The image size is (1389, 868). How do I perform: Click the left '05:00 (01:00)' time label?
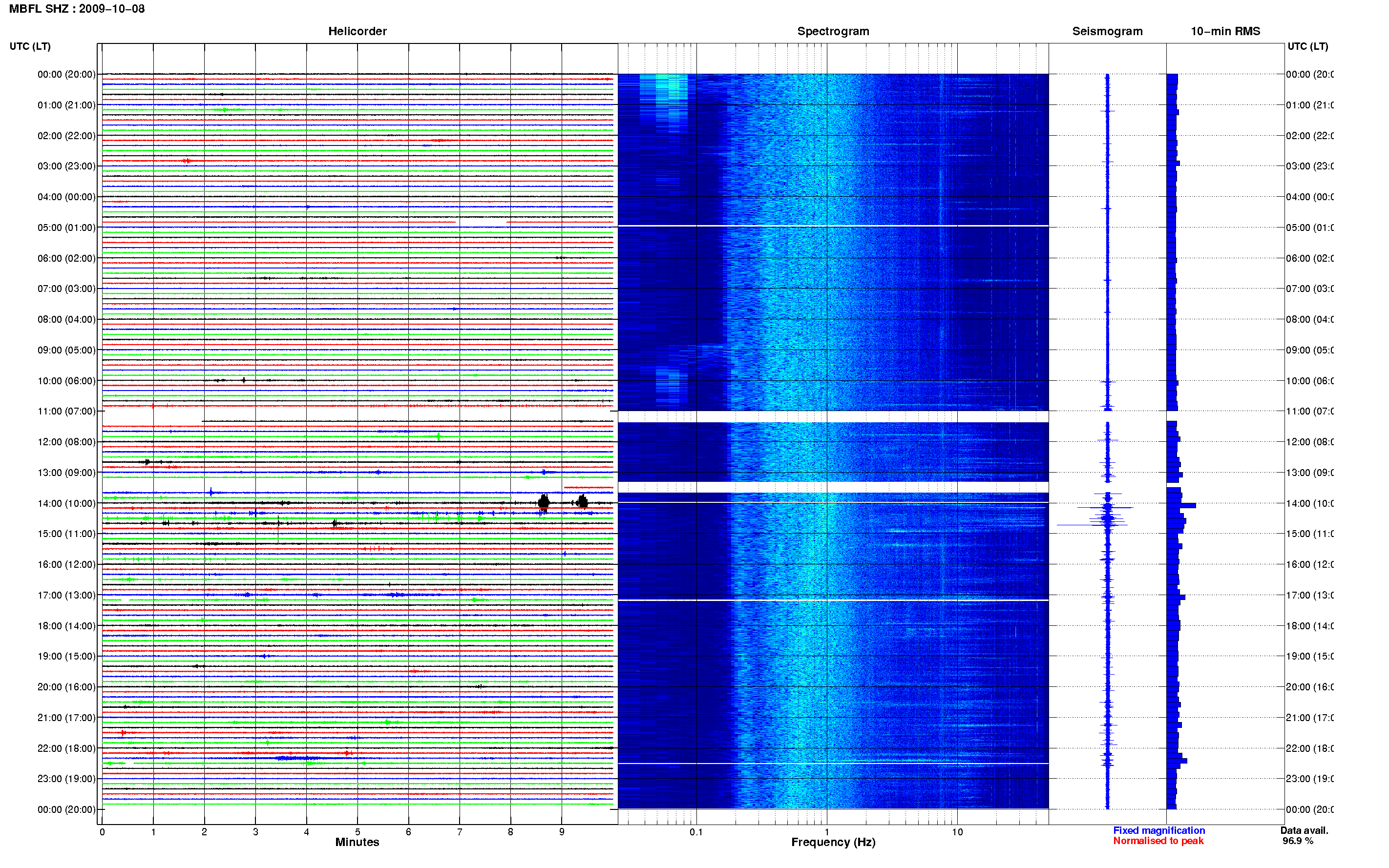(66, 227)
